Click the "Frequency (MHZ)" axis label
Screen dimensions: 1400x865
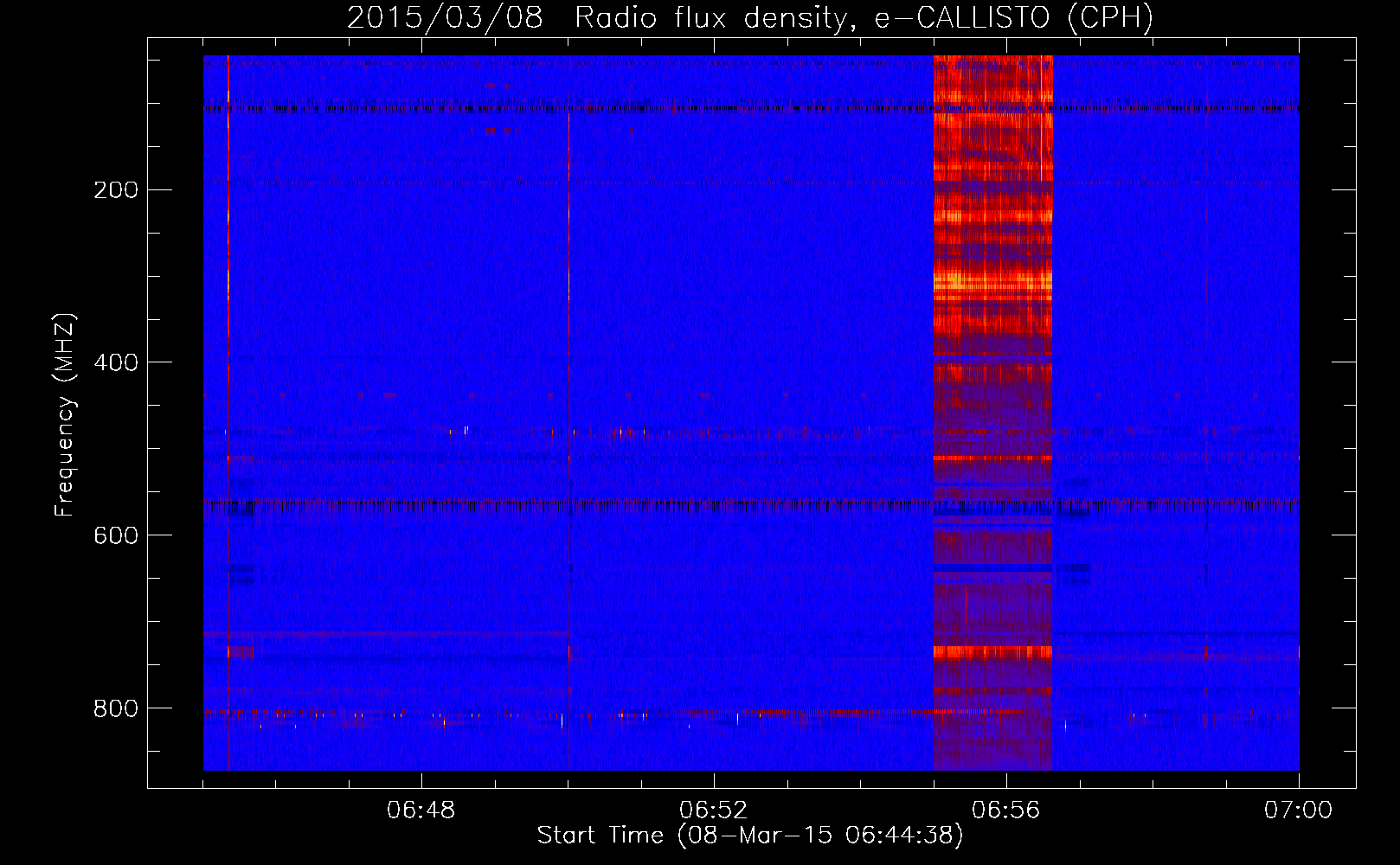(65, 415)
